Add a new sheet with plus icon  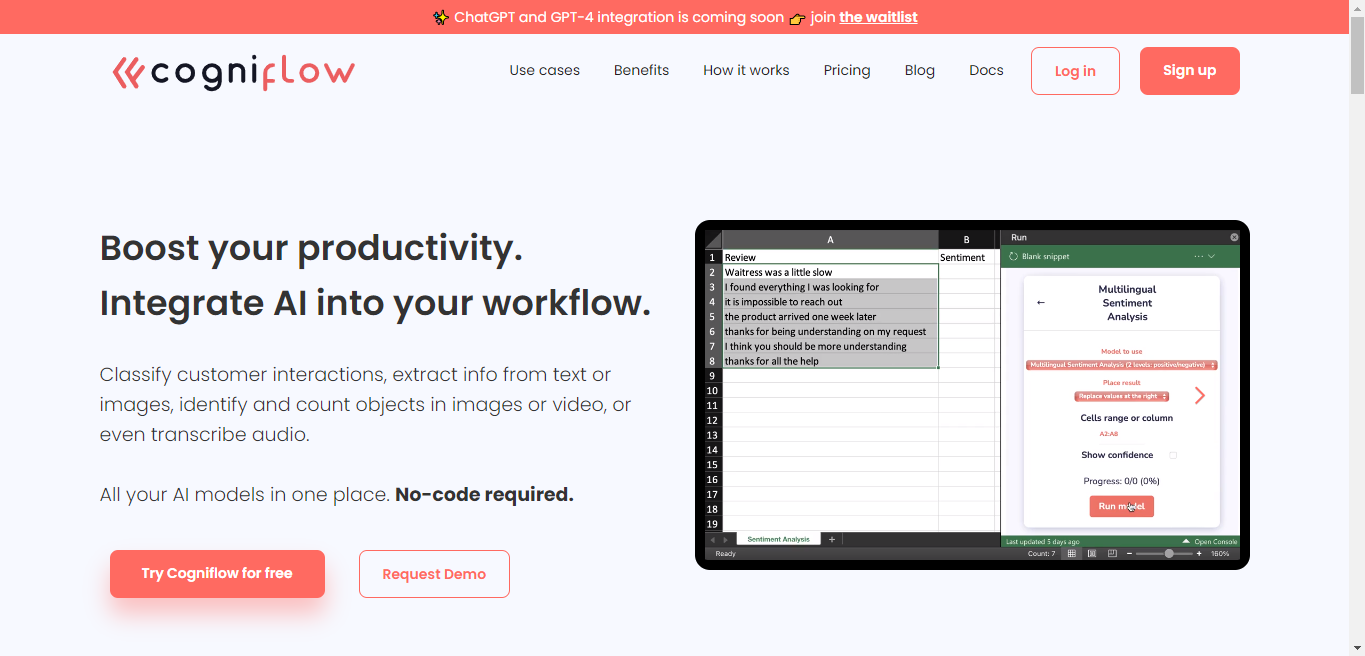[832, 539]
